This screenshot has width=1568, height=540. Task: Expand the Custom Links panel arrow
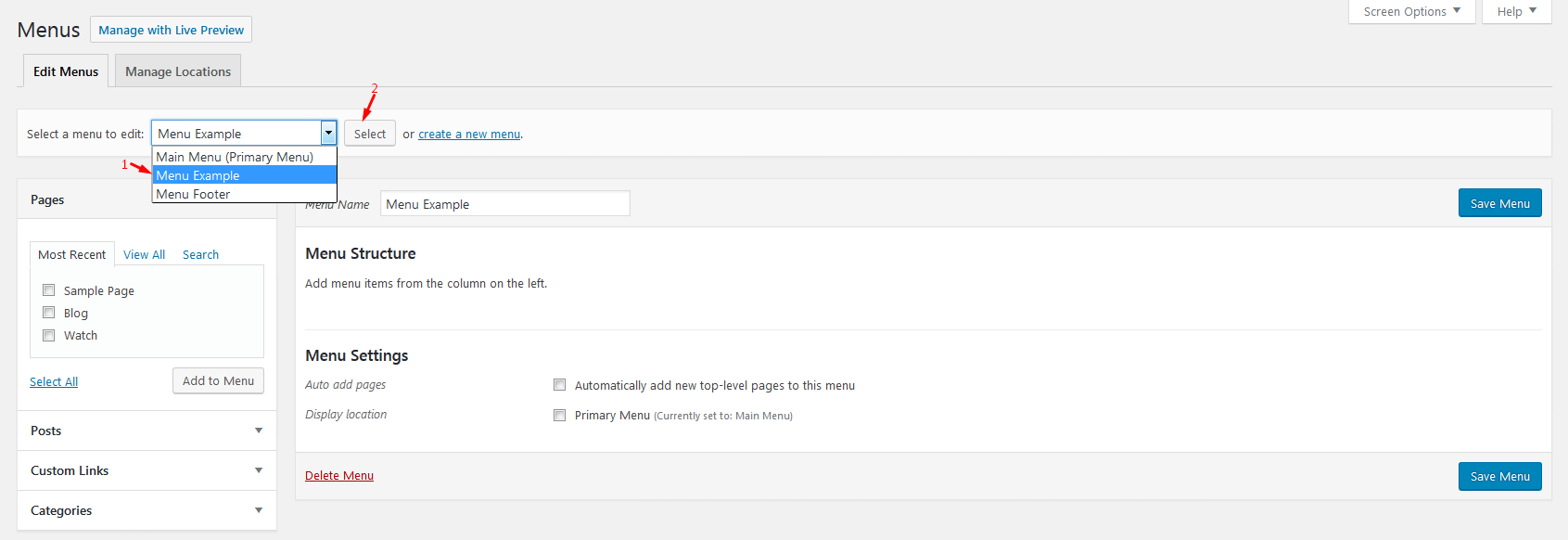259,470
